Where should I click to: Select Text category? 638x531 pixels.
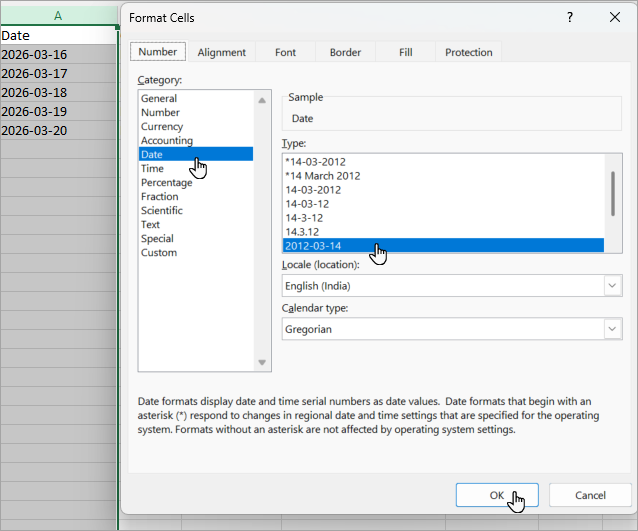[196, 225]
